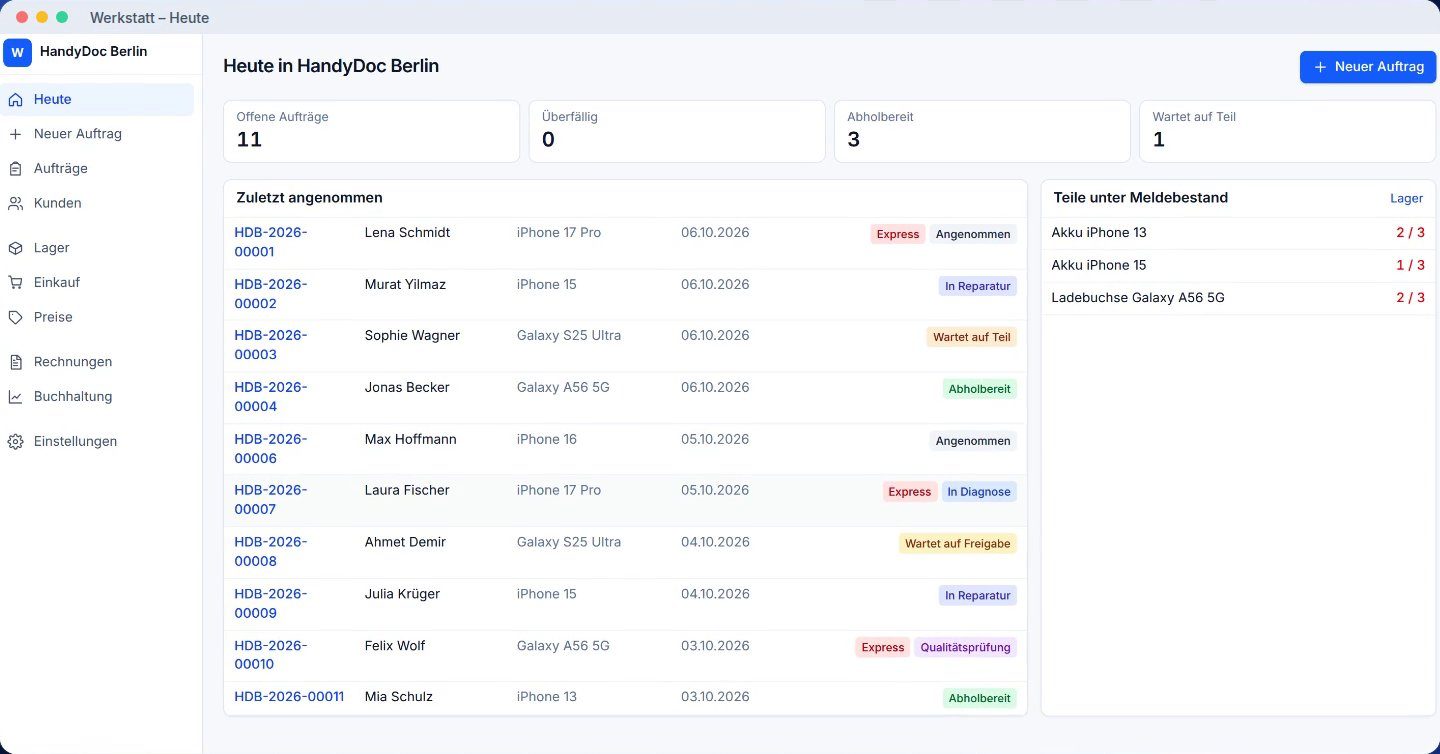Click the Aufträge clipboard icon
Viewport: 1440px width, 754px height.
click(15, 169)
